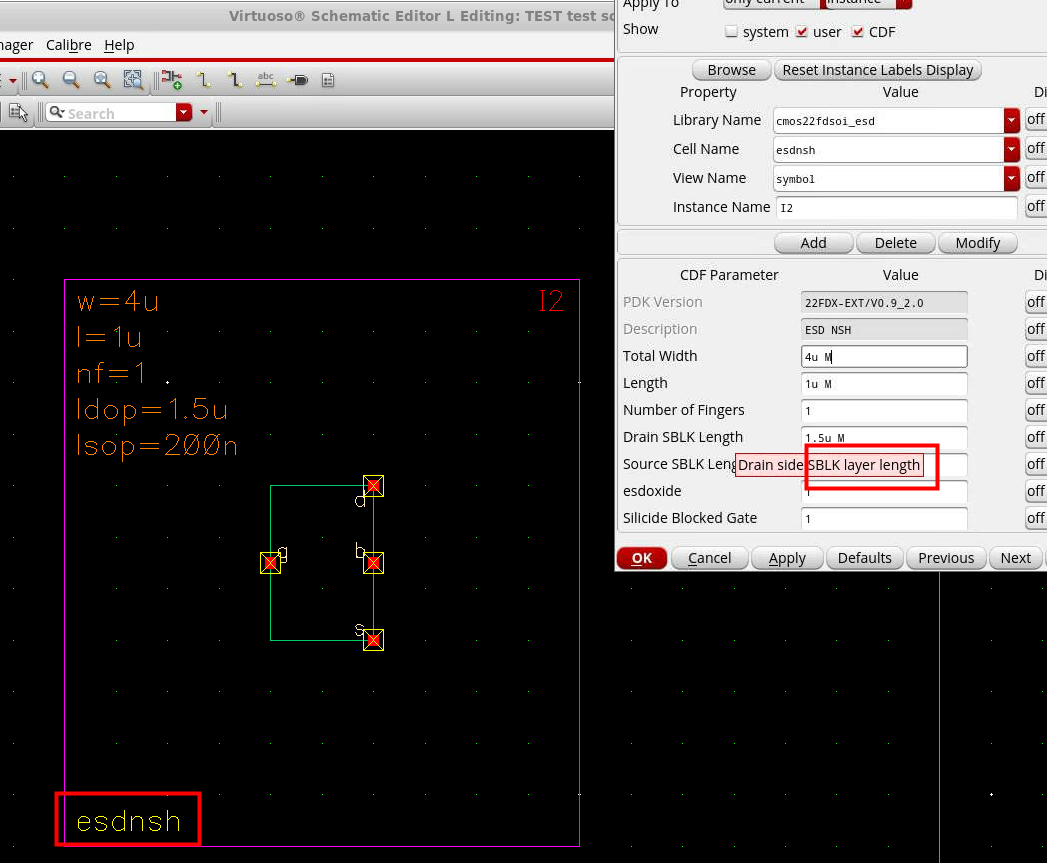This screenshot has width=1047, height=863.
Task: Activate the Zoom to Area icon
Action: click(x=134, y=79)
